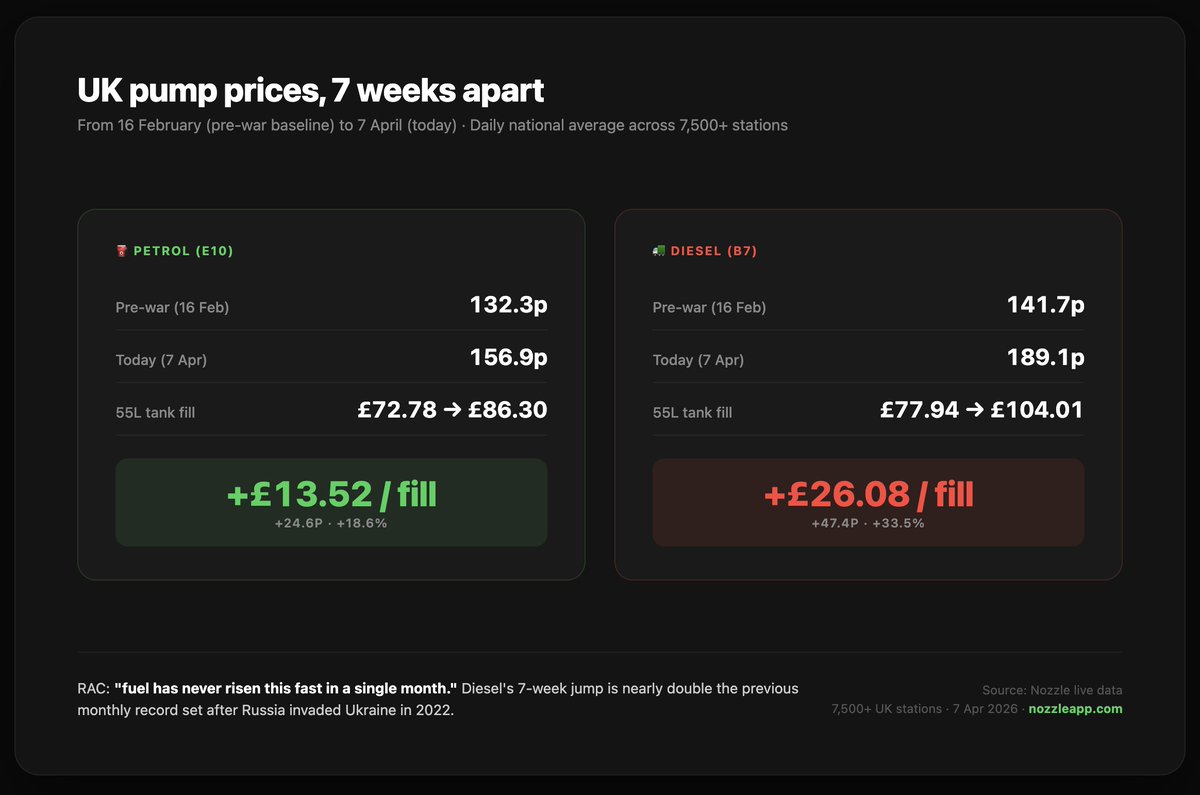Click the diesel pre-war 141.7p value

(1046, 305)
